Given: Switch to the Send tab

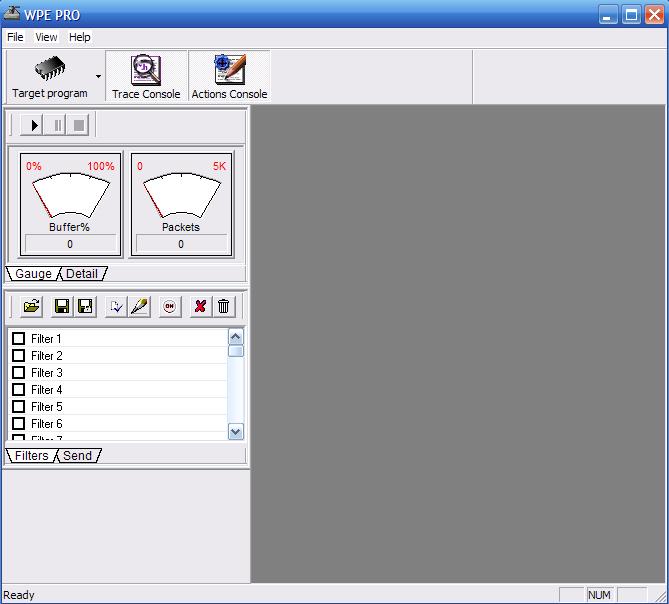Looking at the screenshot, I should [x=77, y=456].
